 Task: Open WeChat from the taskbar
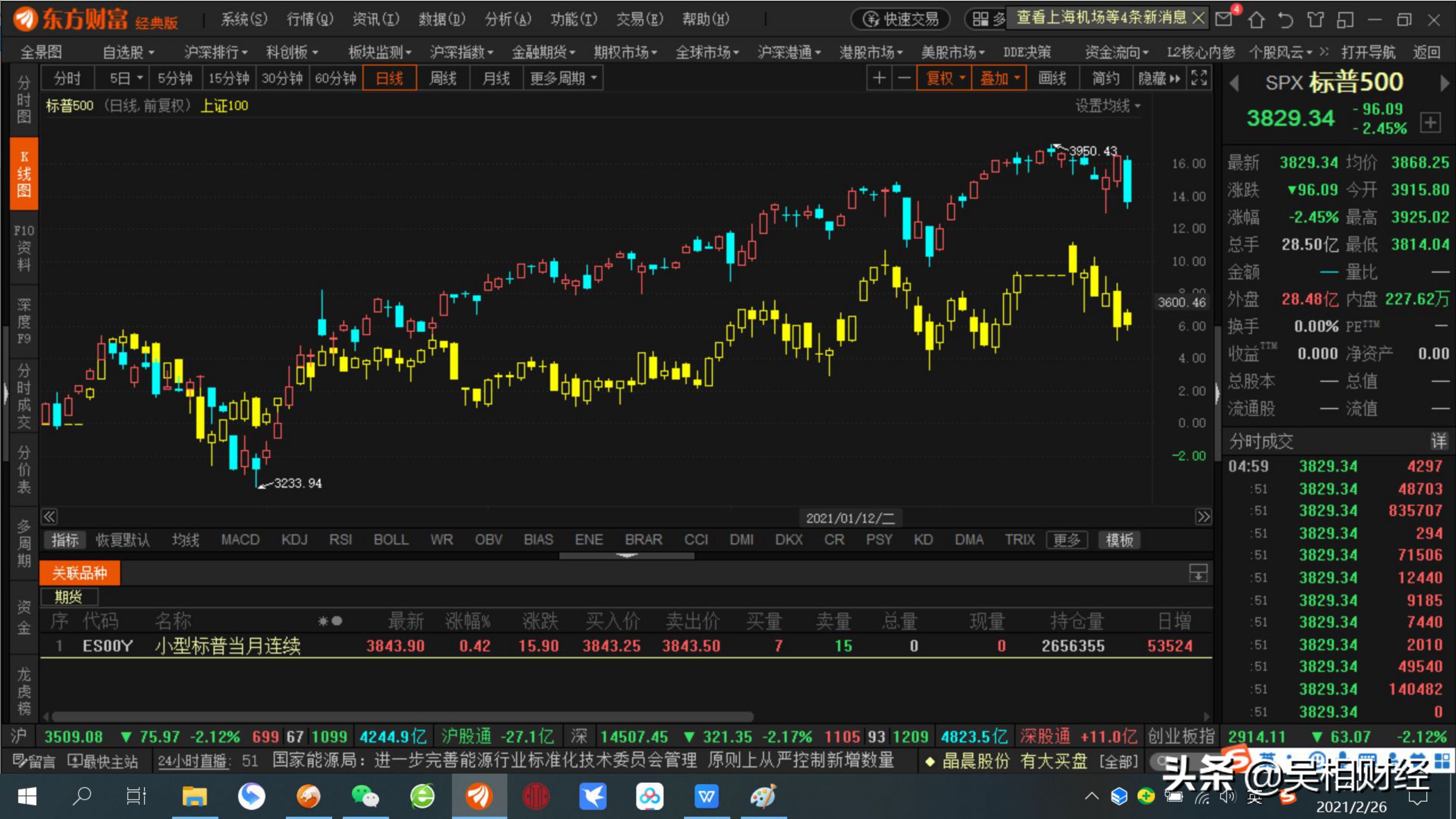(365, 796)
